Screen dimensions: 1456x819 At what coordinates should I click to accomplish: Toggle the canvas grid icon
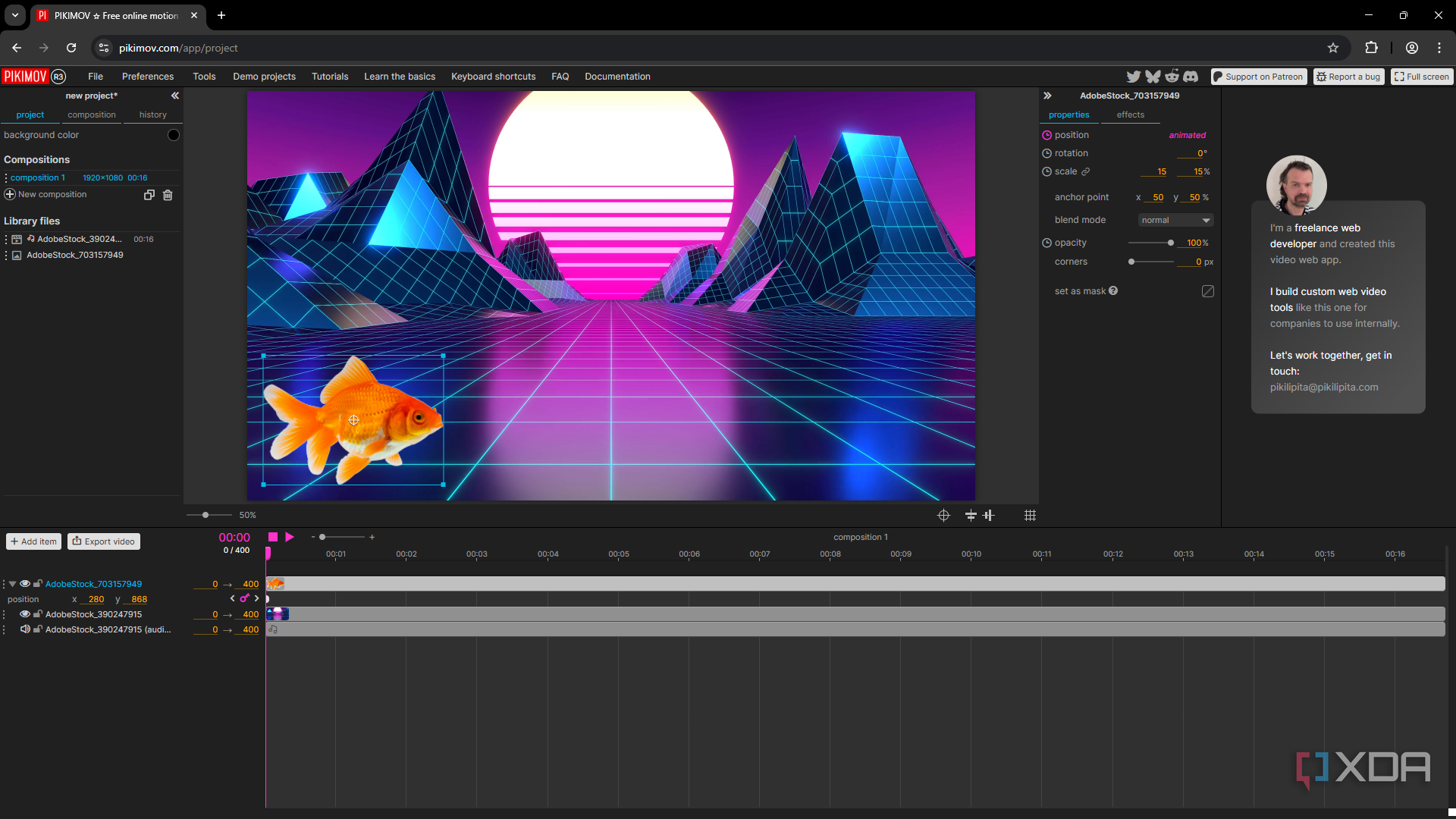tap(1030, 516)
